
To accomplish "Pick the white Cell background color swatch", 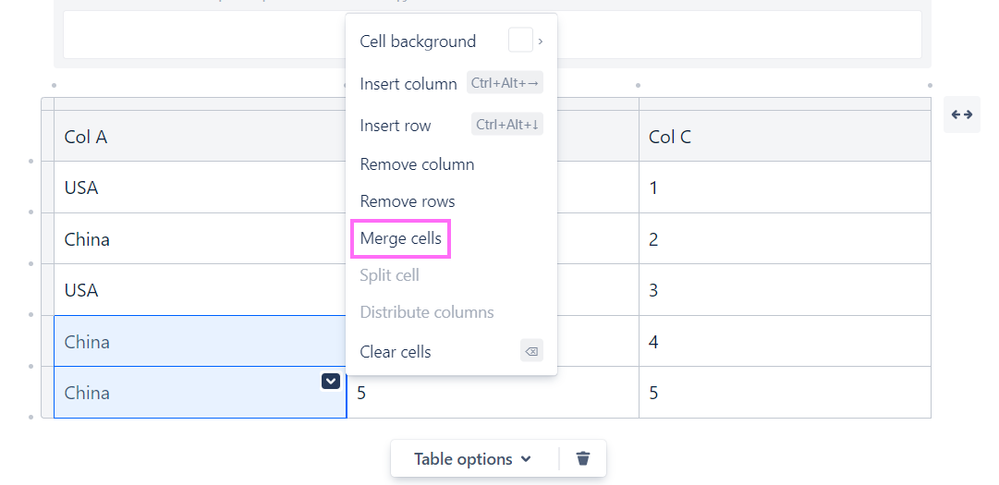I will (x=520, y=41).
